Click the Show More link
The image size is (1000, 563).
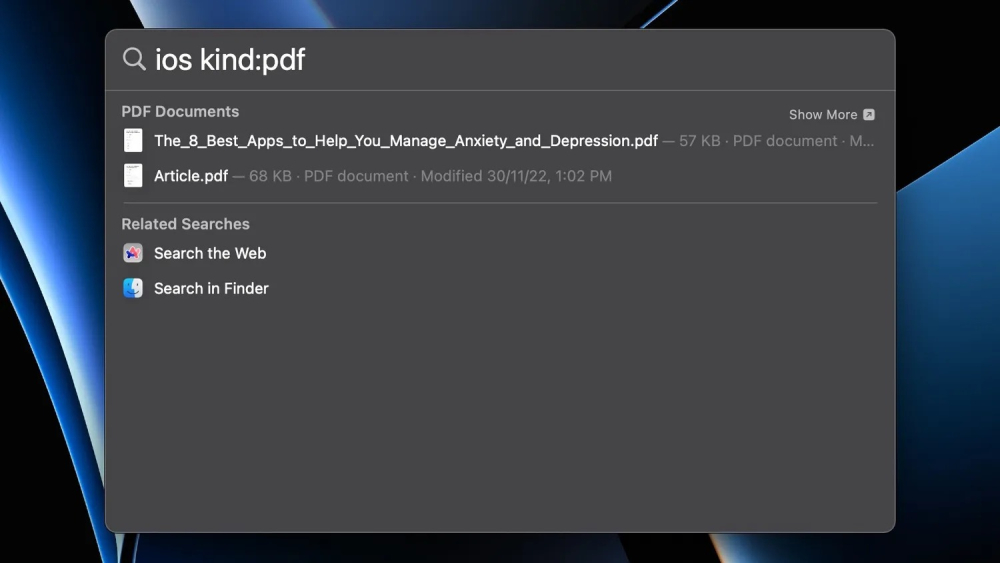click(822, 115)
